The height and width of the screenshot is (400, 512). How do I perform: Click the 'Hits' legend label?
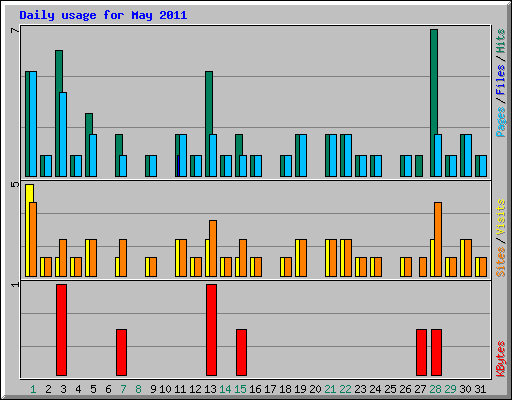coord(501,41)
